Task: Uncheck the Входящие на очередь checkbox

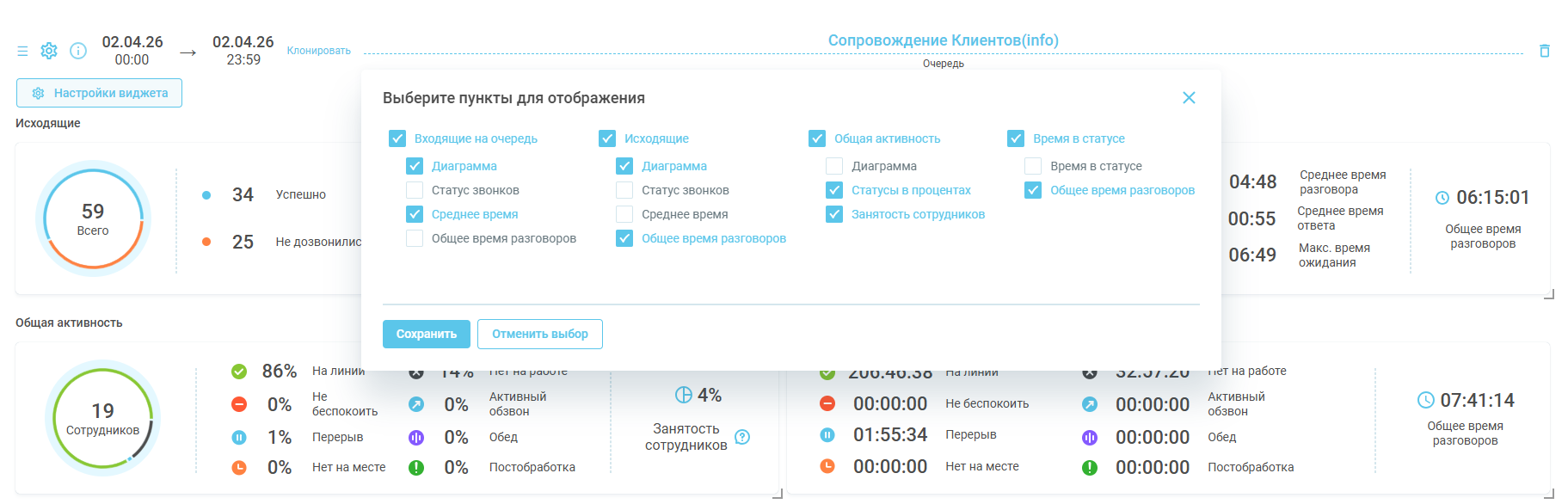Action: [x=397, y=138]
